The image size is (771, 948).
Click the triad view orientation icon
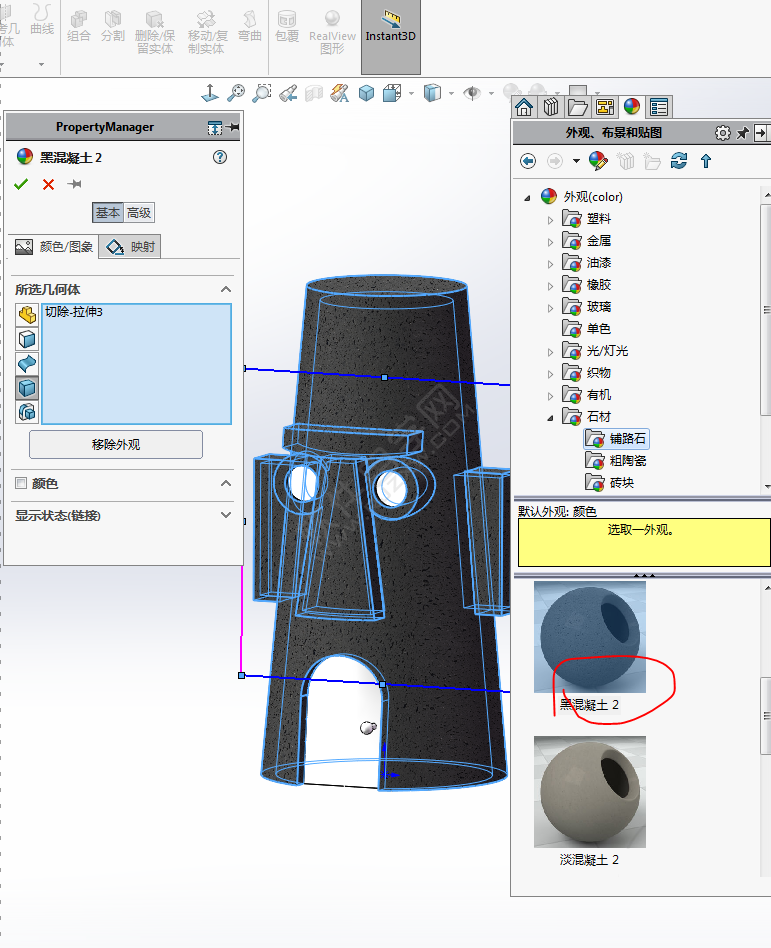pyautogui.click(x=210, y=93)
